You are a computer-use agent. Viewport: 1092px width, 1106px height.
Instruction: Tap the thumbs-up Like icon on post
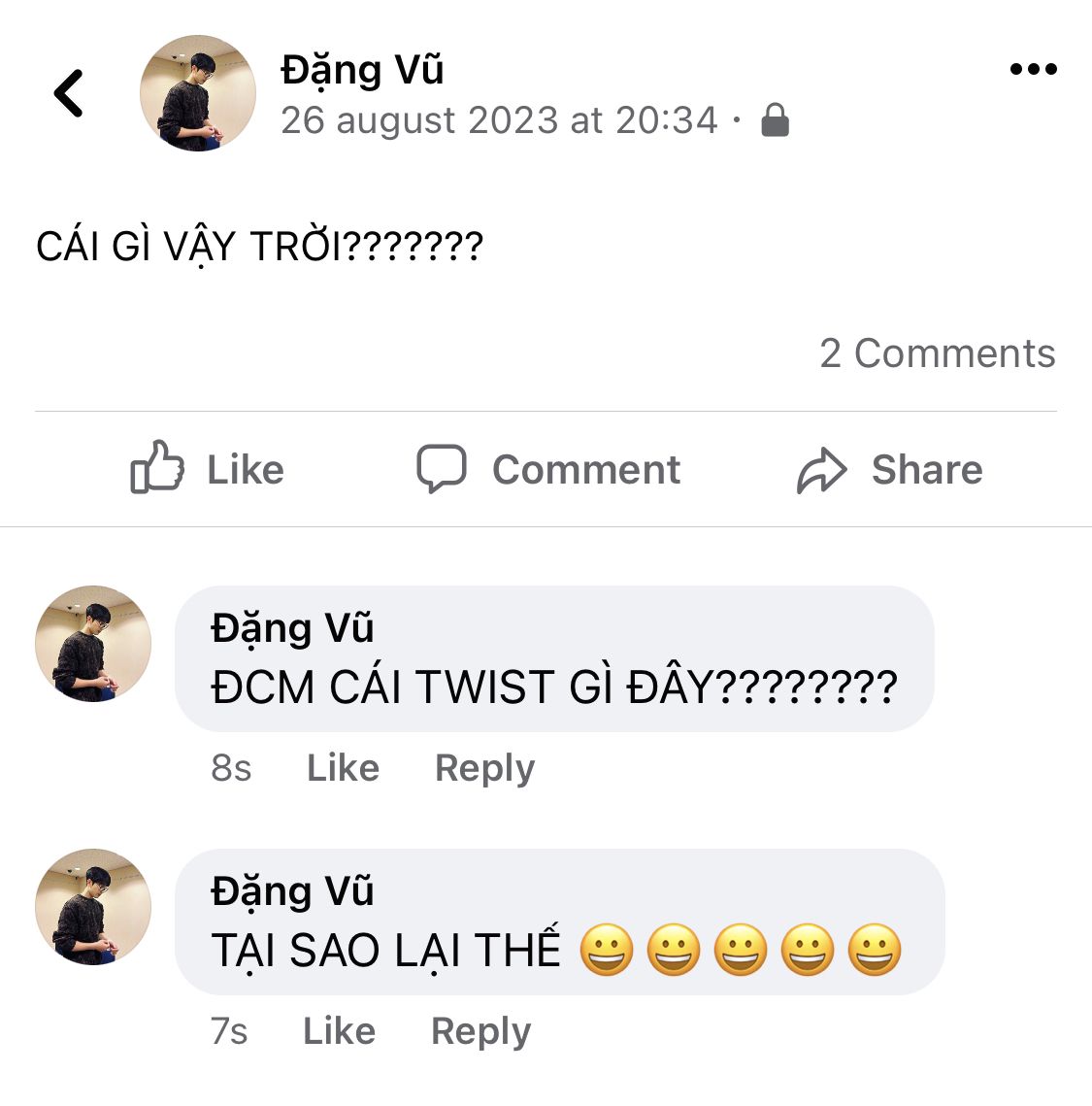pyautogui.click(x=157, y=466)
